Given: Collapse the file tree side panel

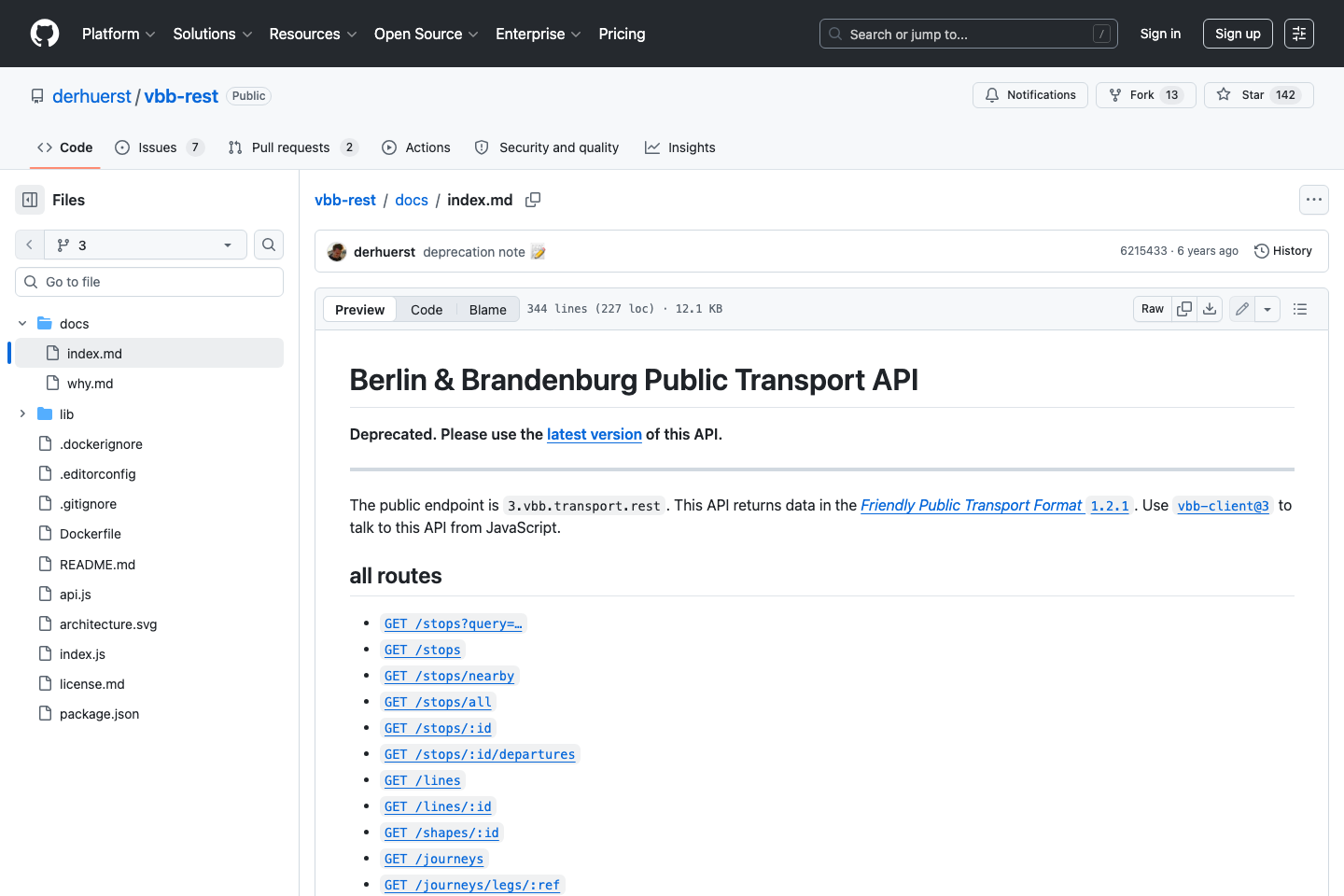Looking at the screenshot, I should (x=30, y=200).
